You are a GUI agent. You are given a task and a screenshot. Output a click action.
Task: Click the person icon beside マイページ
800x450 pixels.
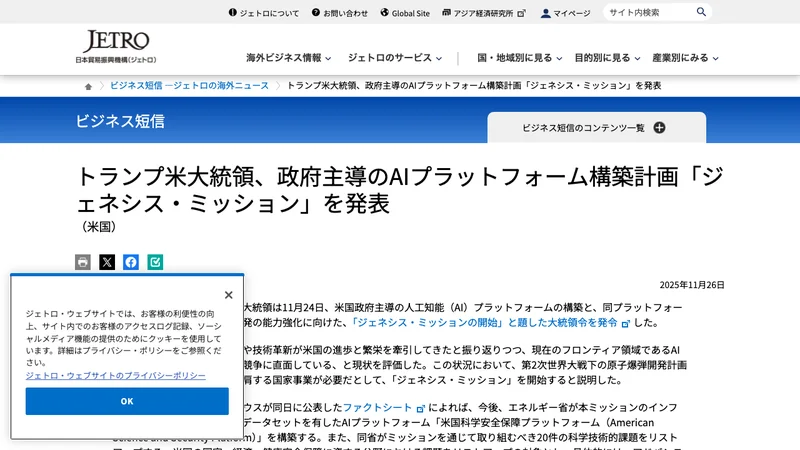tap(545, 13)
